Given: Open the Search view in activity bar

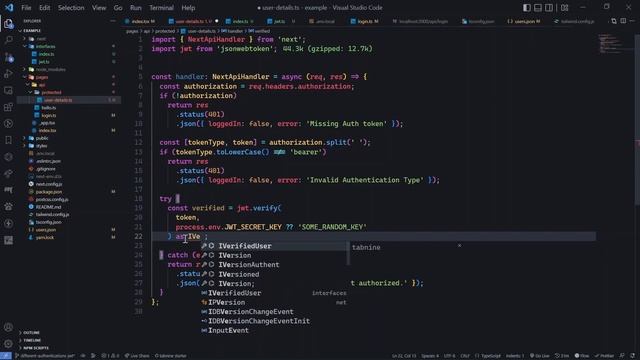Looking at the screenshot, I should [x=8, y=40].
